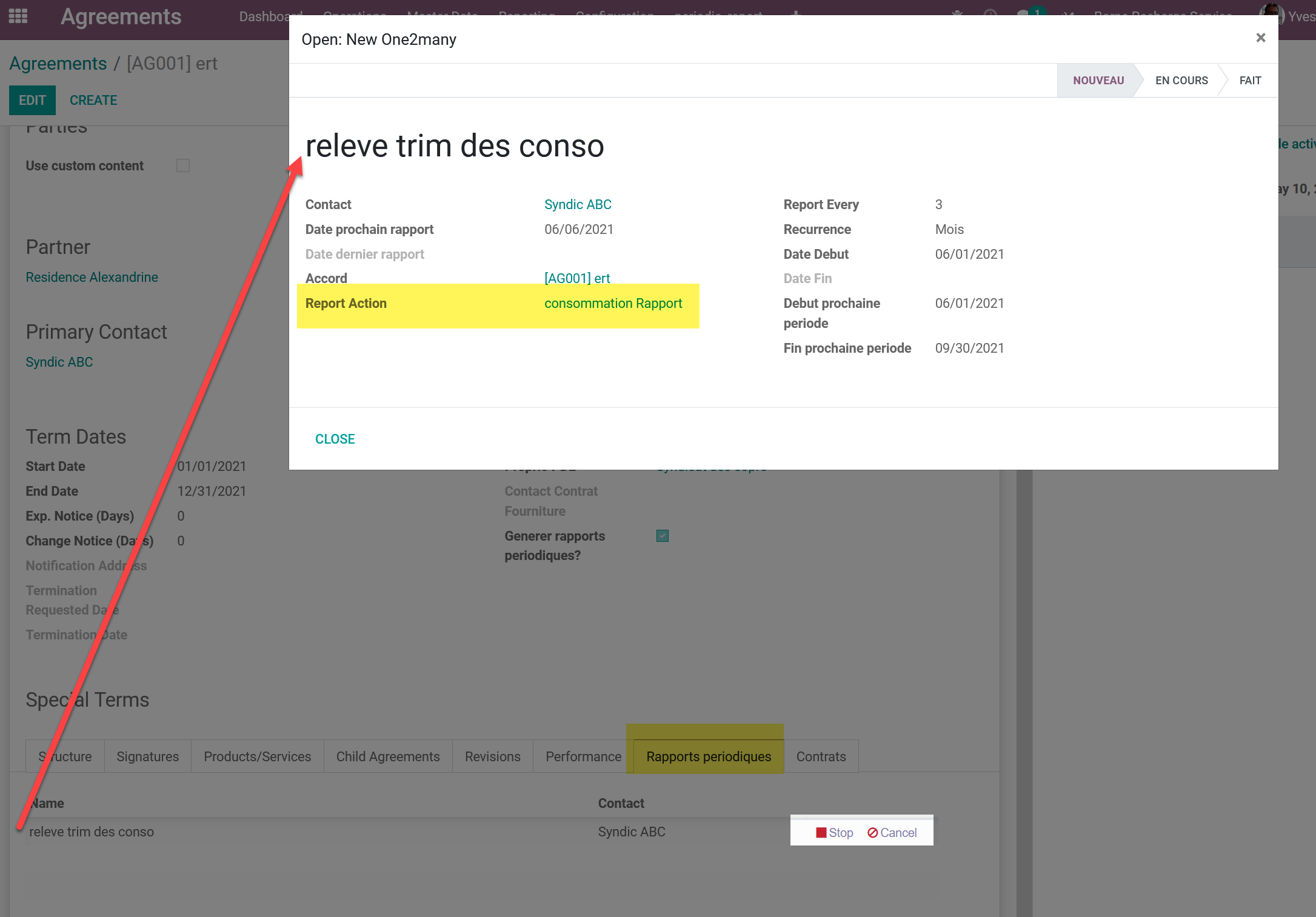Image resolution: width=1316 pixels, height=917 pixels.
Task: Select the releve trim des conso row
Action: 92,832
